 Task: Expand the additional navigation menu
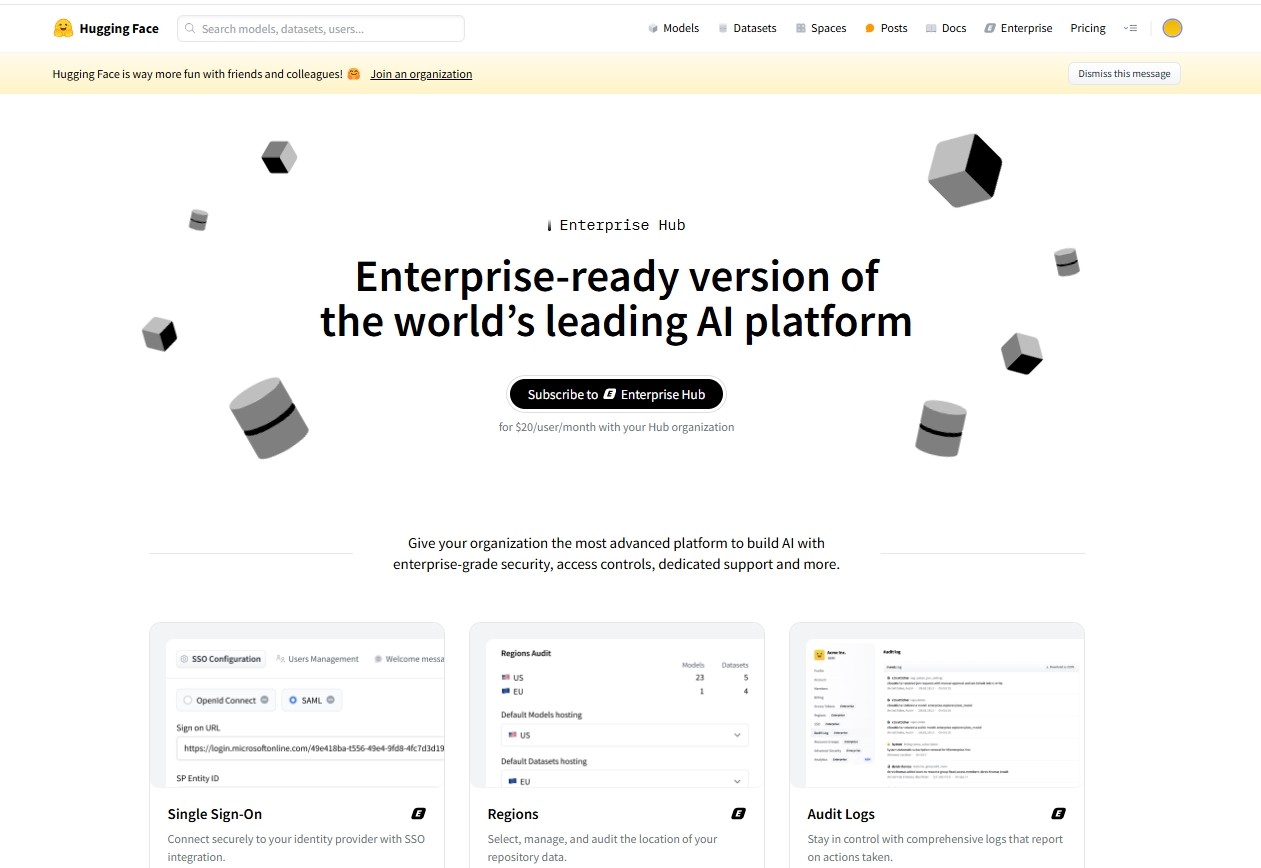(x=1131, y=28)
